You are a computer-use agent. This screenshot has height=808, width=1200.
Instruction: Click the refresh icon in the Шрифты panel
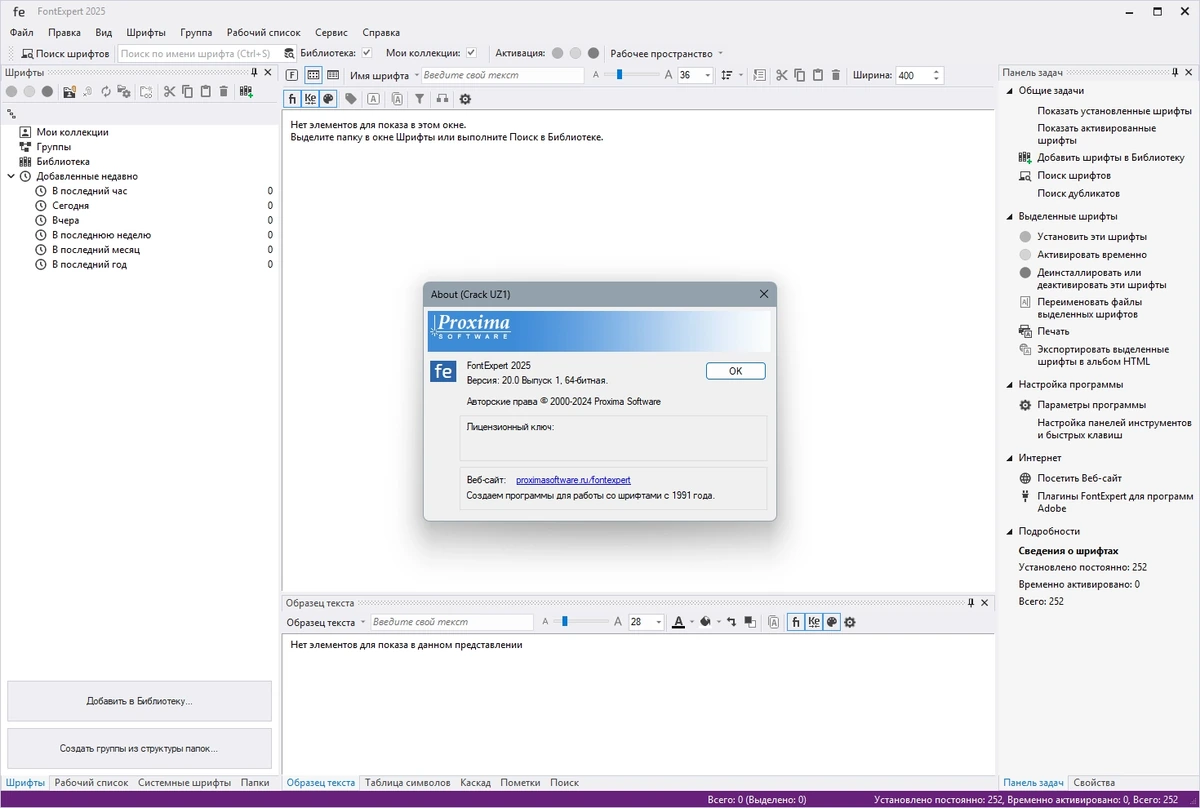pos(106,91)
